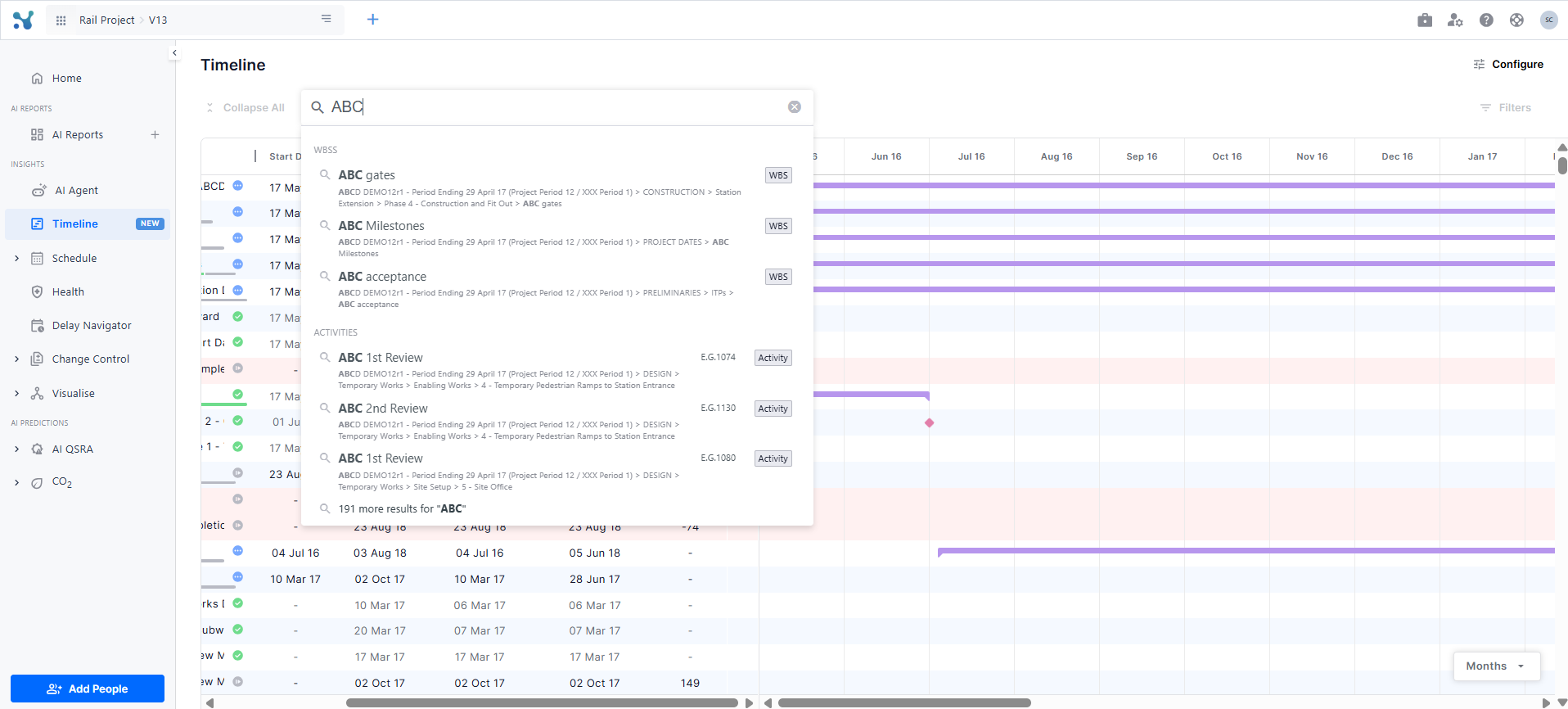The height and width of the screenshot is (709, 1568).
Task: Open the apps grid menu
Action: [61, 20]
